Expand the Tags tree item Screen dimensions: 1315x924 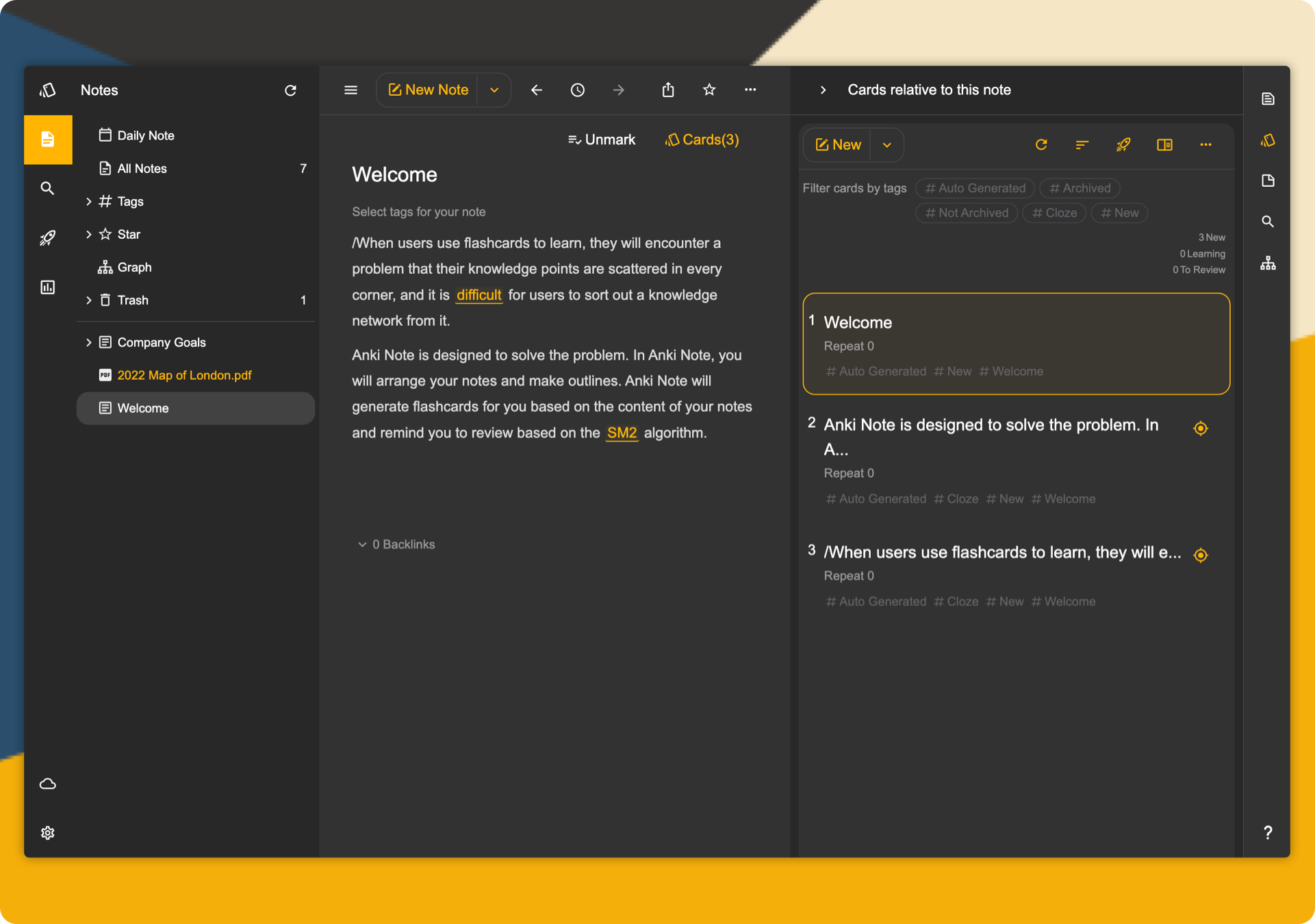88,201
